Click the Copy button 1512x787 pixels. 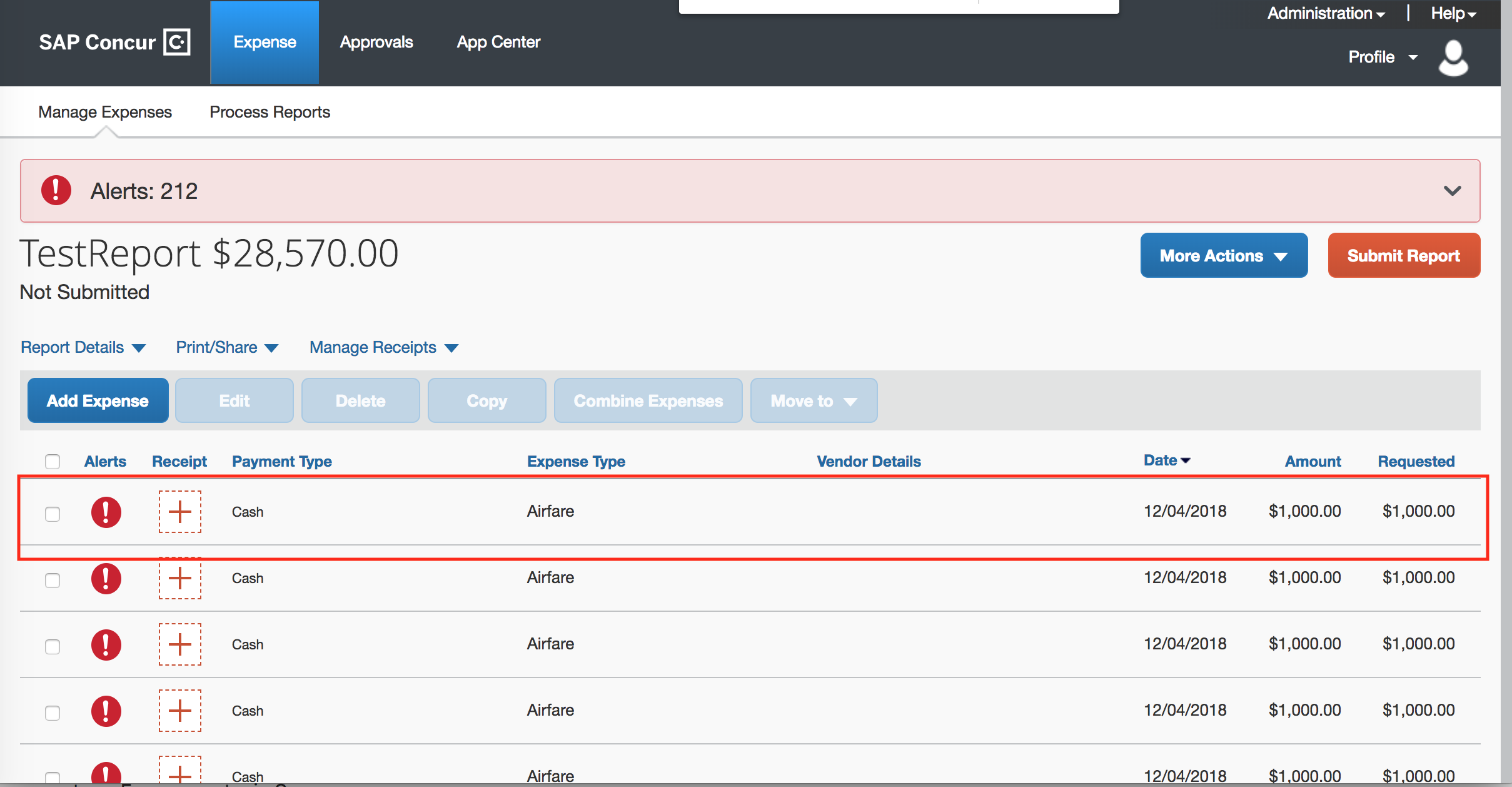coord(487,400)
